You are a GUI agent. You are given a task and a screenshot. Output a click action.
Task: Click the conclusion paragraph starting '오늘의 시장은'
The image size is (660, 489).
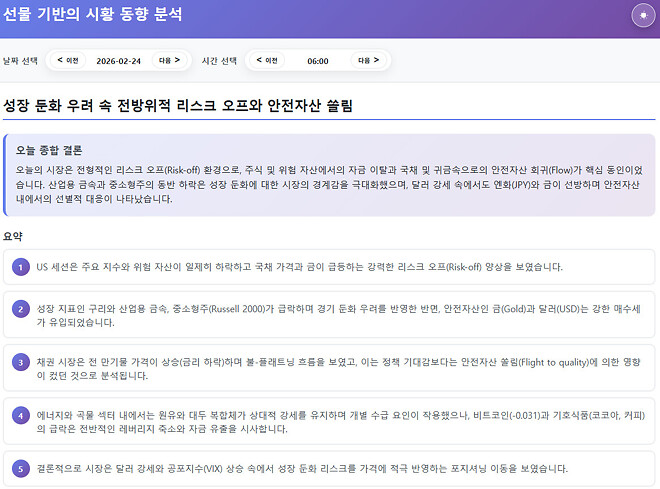click(x=329, y=184)
